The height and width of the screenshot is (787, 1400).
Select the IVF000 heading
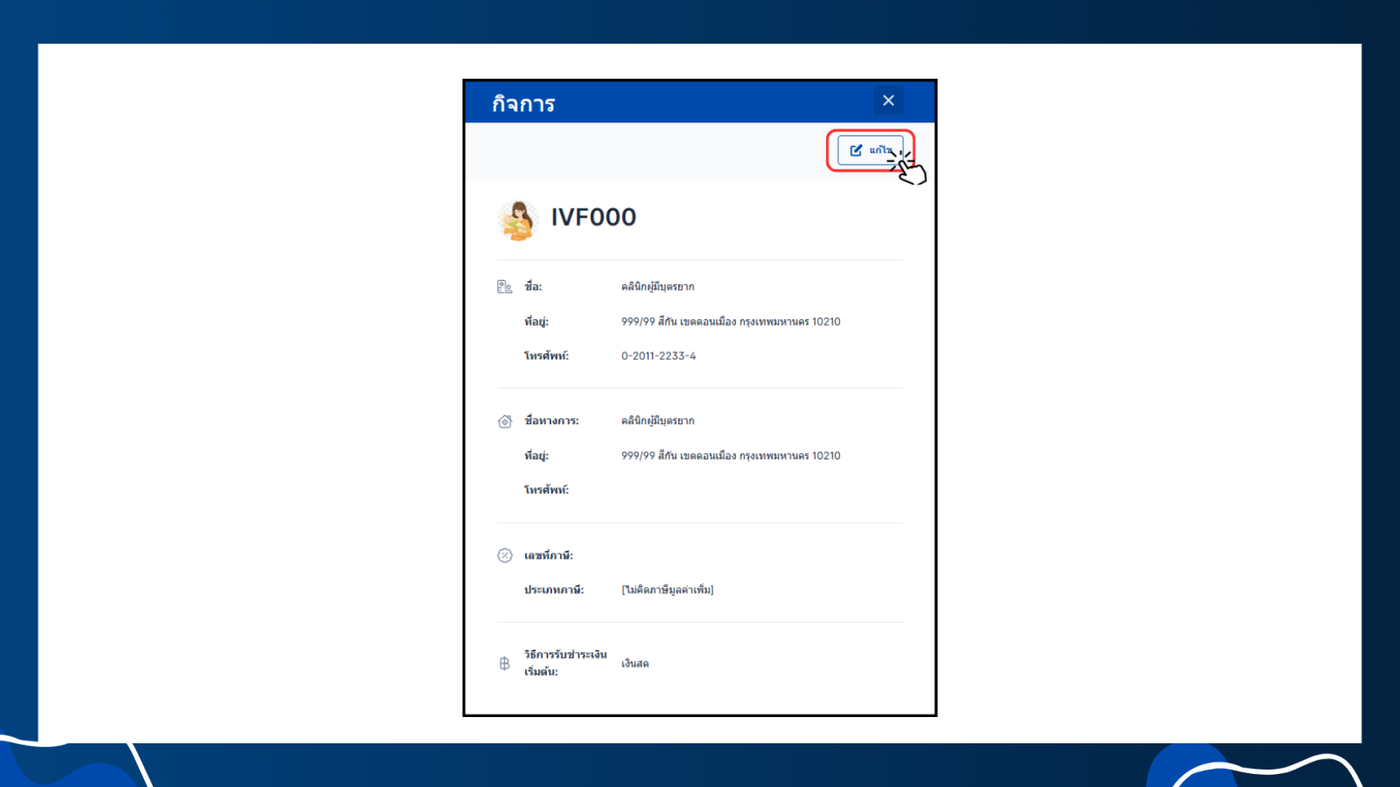tap(594, 217)
